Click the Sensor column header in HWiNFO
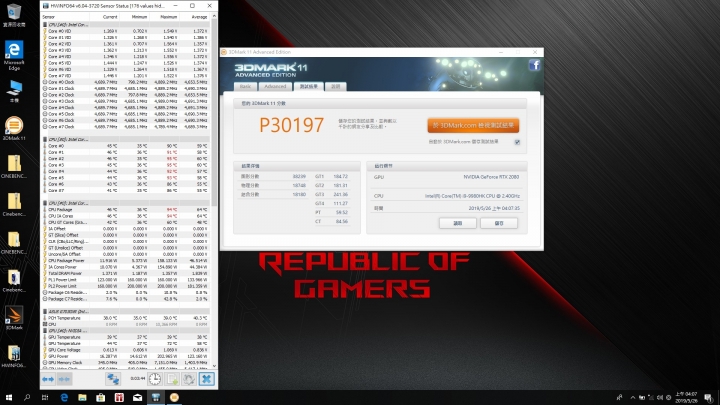Image resolution: width=720 pixels, height=405 pixels. 64,17
